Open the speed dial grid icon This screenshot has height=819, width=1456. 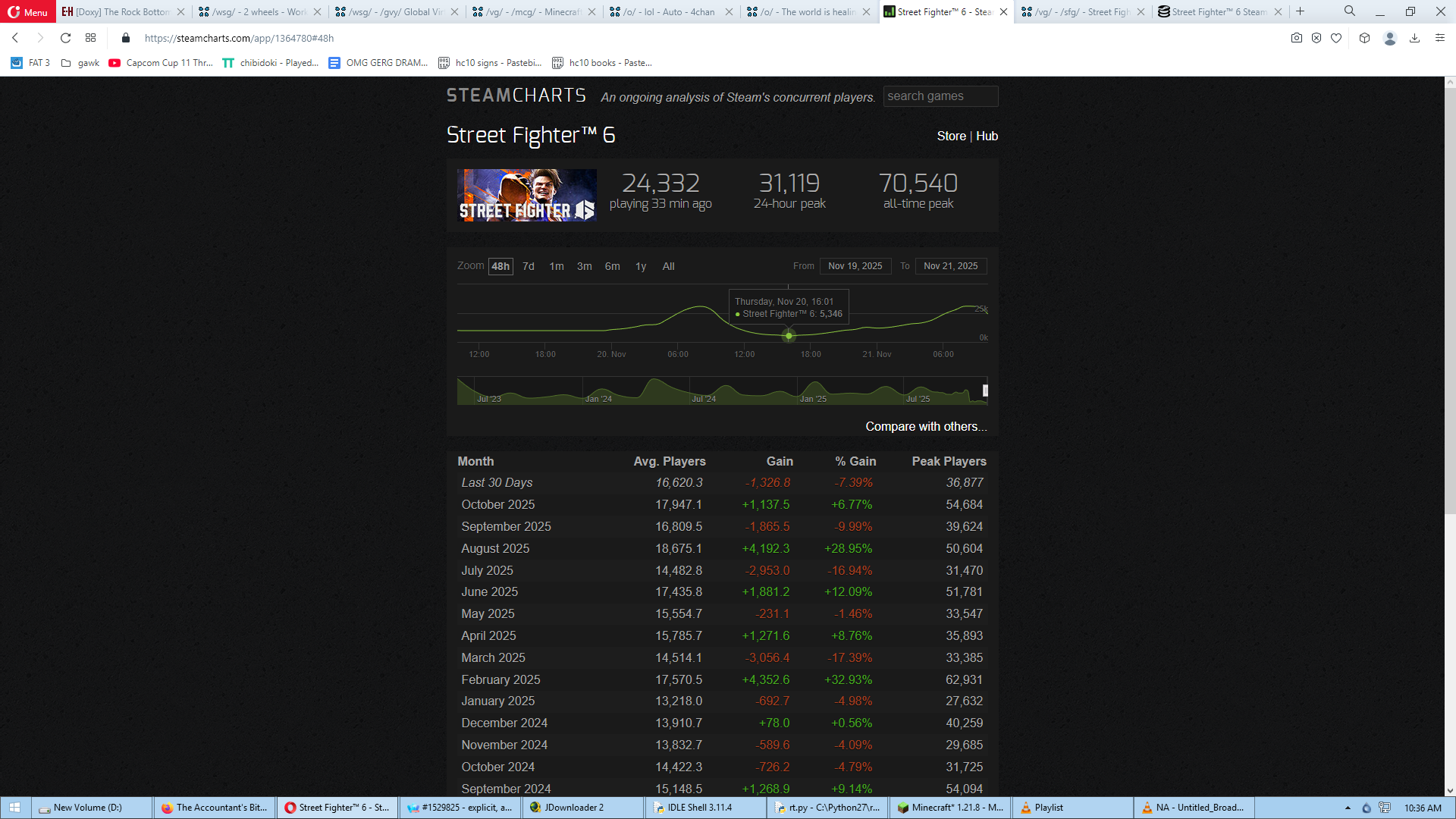91,38
